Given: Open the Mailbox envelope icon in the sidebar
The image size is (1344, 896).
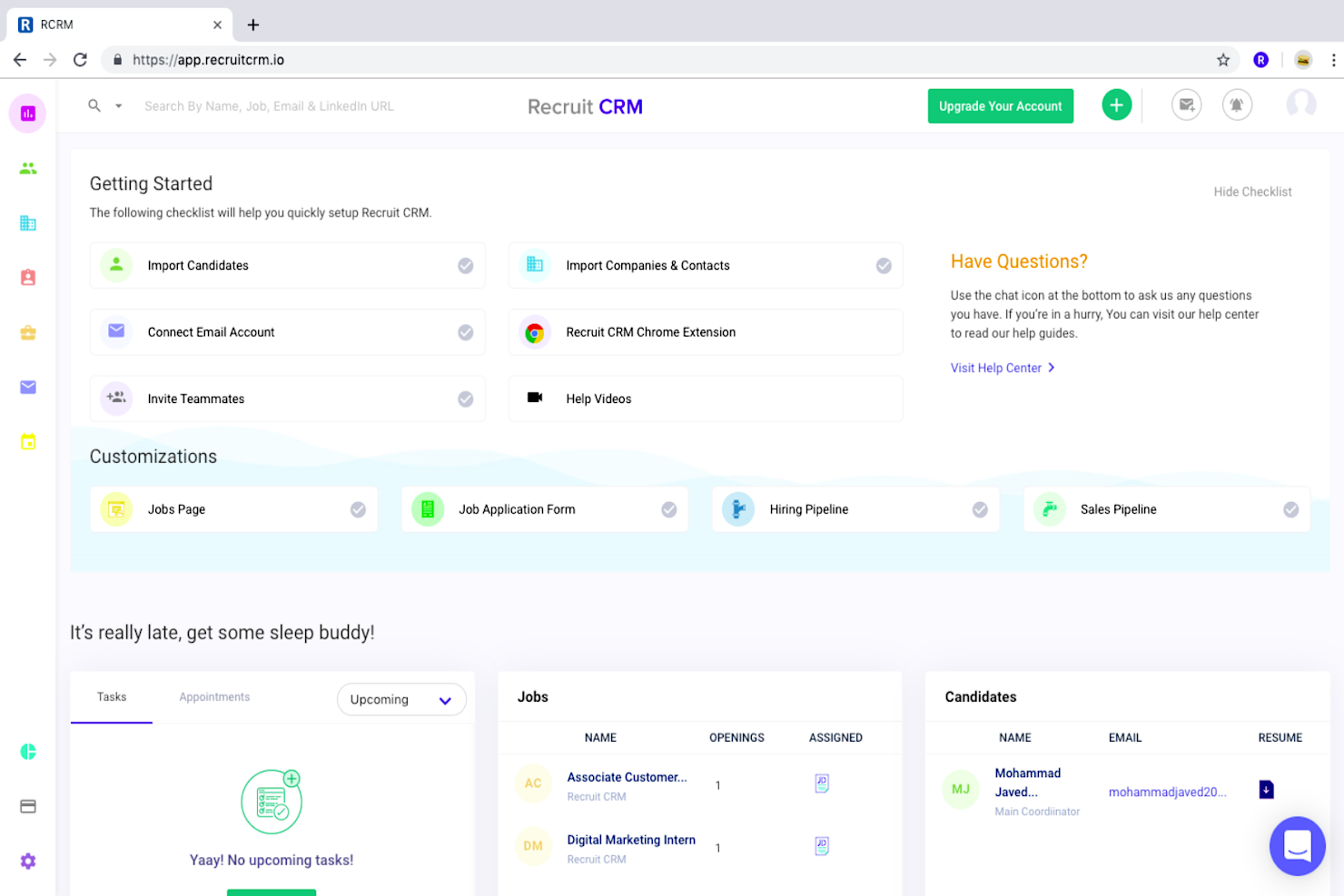Looking at the screenshot, I should 28,388.
